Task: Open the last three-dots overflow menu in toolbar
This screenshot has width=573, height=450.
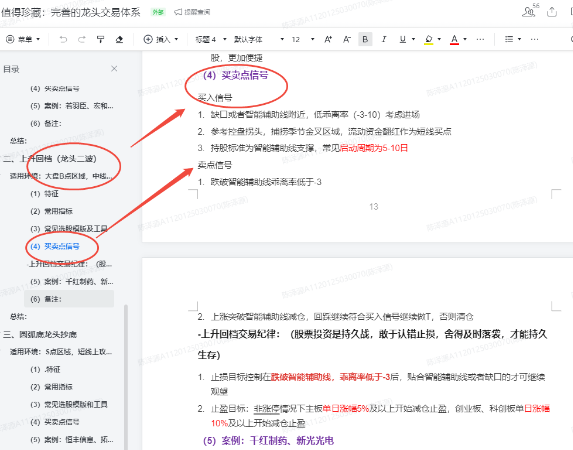Action: point(534,39)
